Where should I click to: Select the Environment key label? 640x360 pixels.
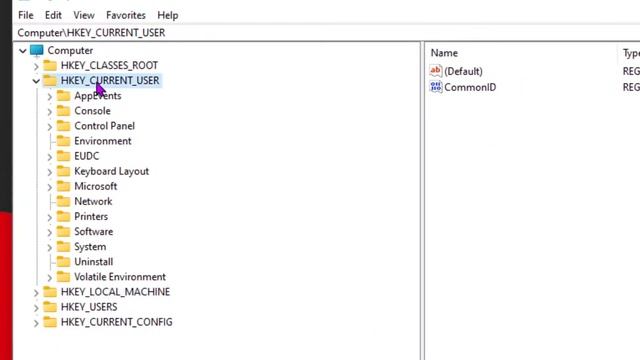[103, 141]
